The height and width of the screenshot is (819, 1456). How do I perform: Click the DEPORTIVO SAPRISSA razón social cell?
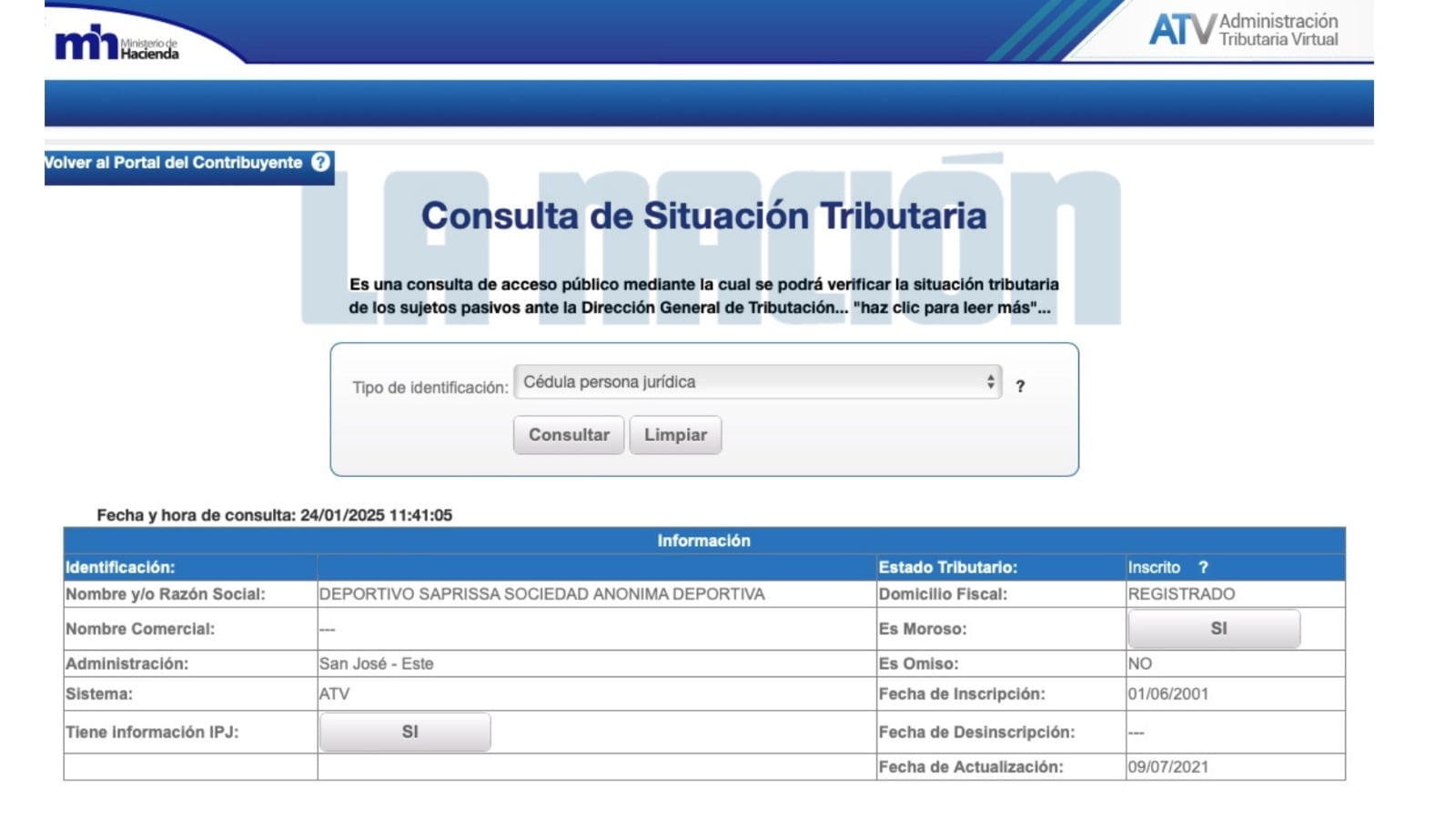pos(543,593)
